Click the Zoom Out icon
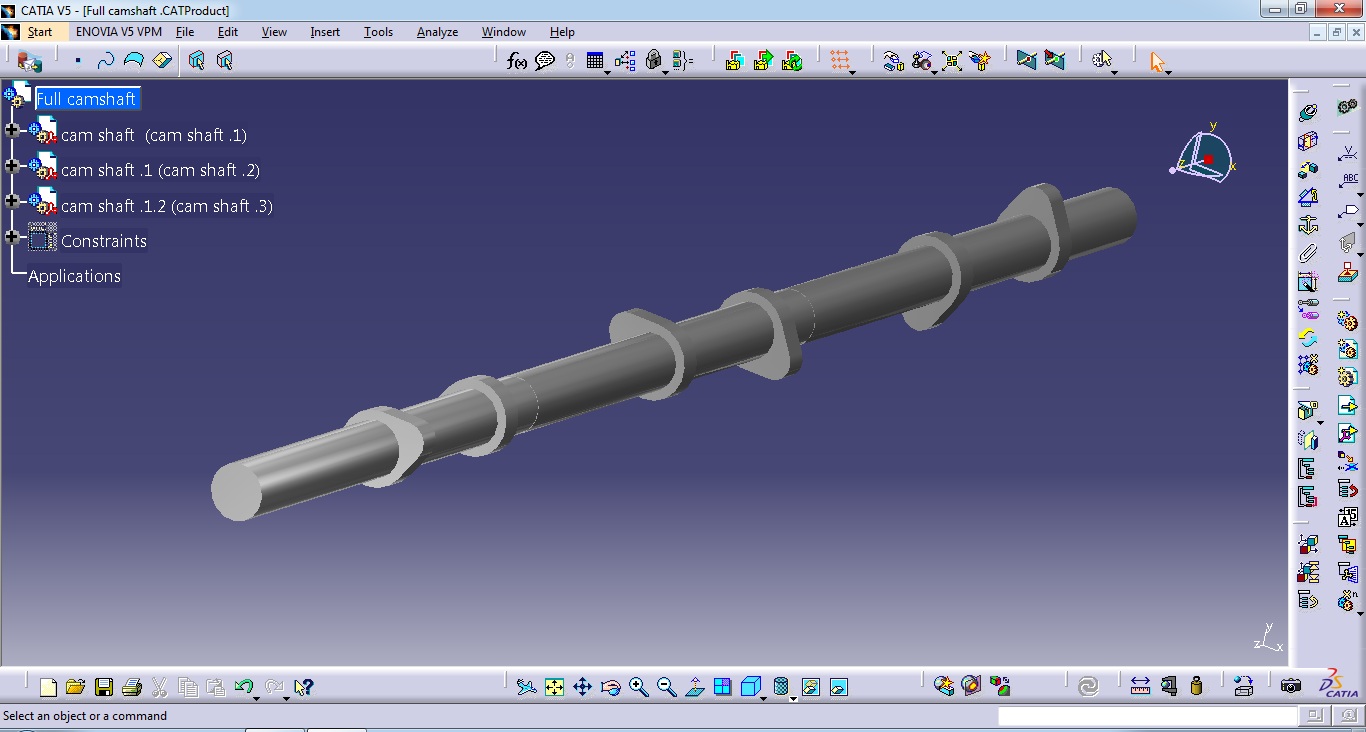 coord(665,687)
